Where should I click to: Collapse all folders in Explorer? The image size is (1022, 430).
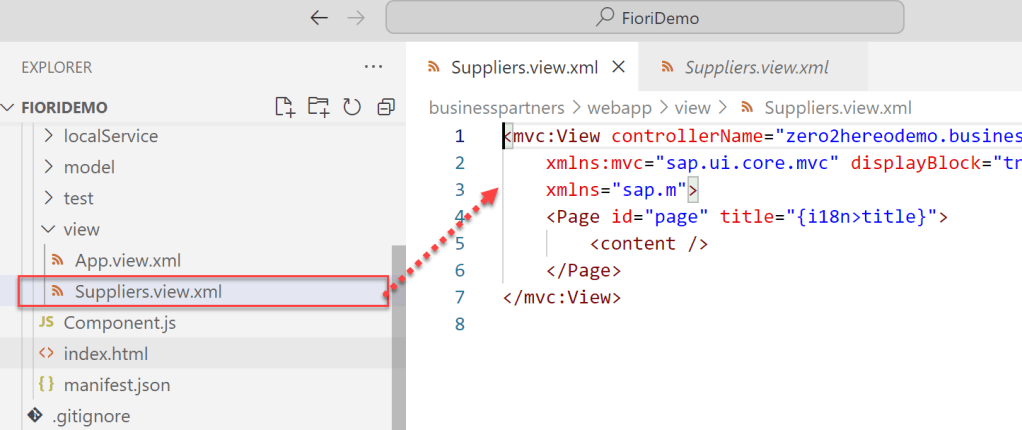click(x=385, y=107)
